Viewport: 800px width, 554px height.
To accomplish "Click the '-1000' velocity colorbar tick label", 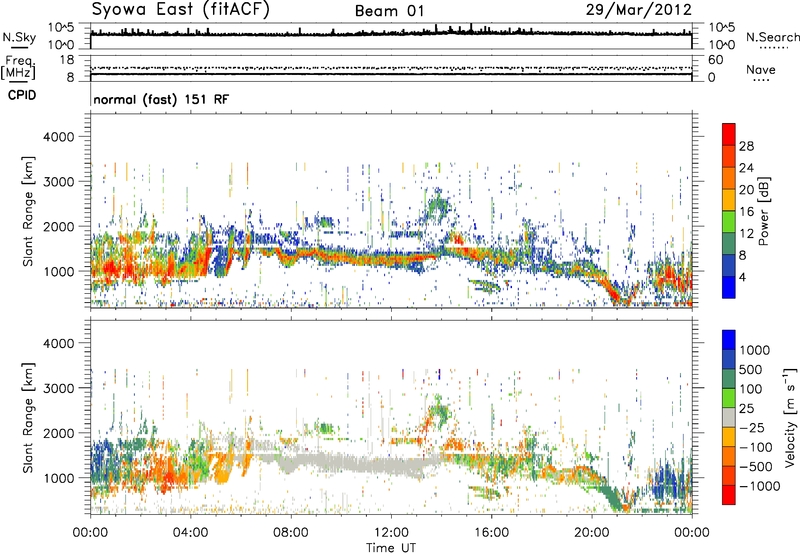I will [x=759, y=486].
